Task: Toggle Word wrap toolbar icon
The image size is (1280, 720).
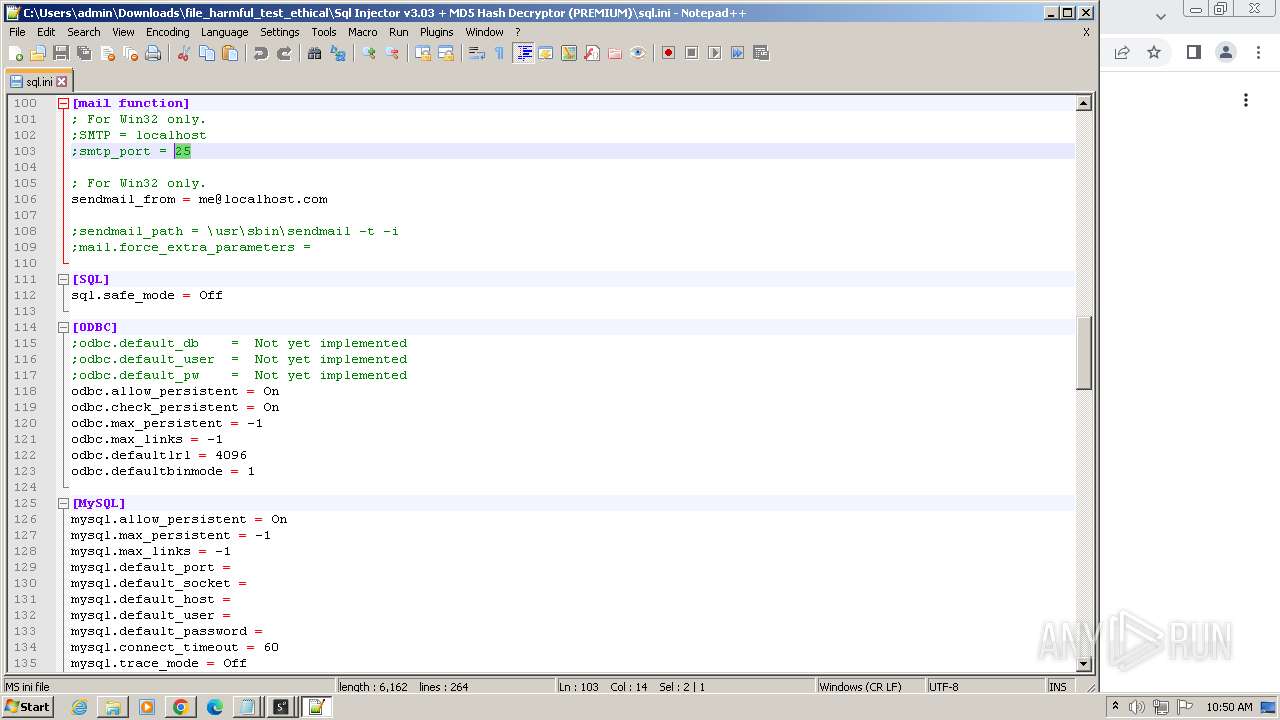Action: (x=477, y=53)
